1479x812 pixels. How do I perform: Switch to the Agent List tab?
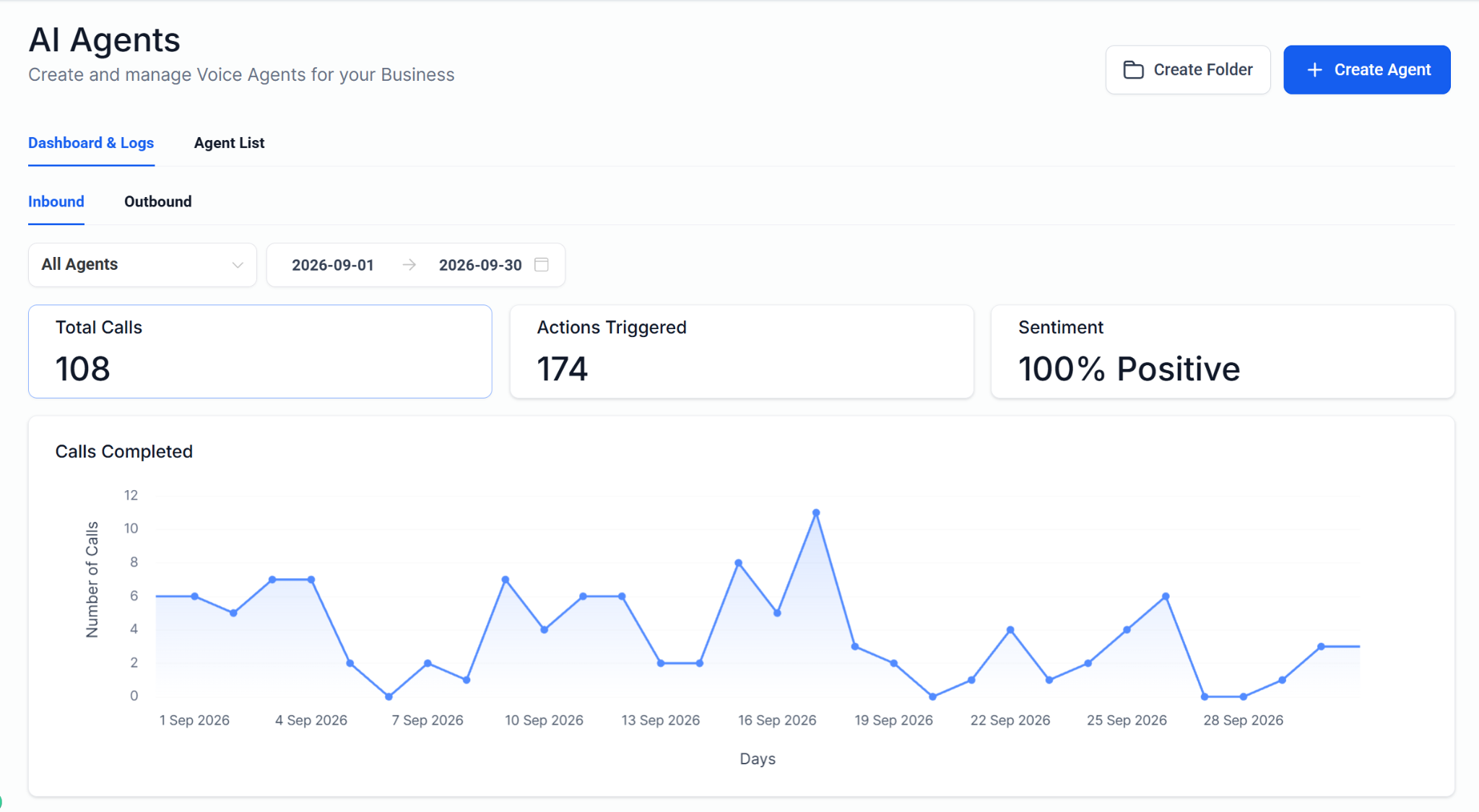pos(229,143)
